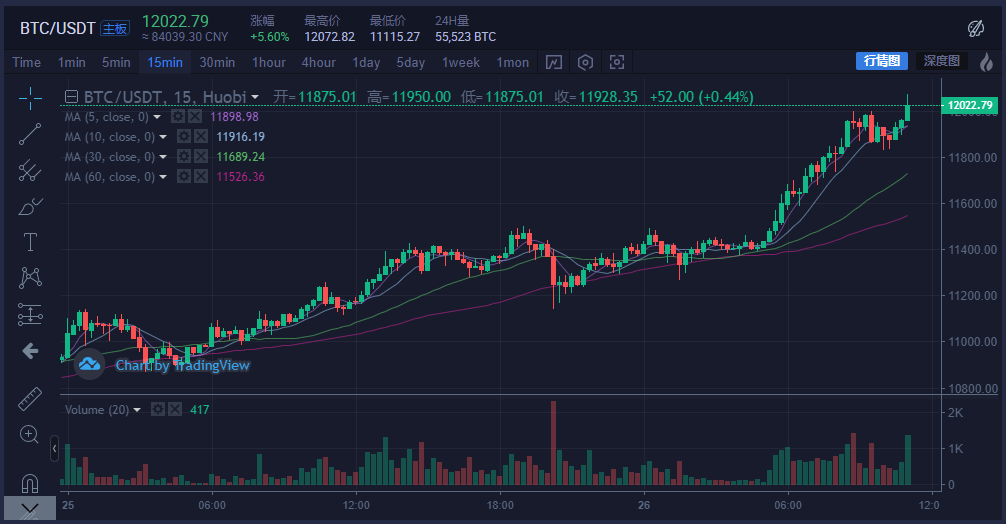Viewport: 1006px width, 524px height.
Task: Toggle magnet mode in drawing toolbar
Action: tap(30, 482)
